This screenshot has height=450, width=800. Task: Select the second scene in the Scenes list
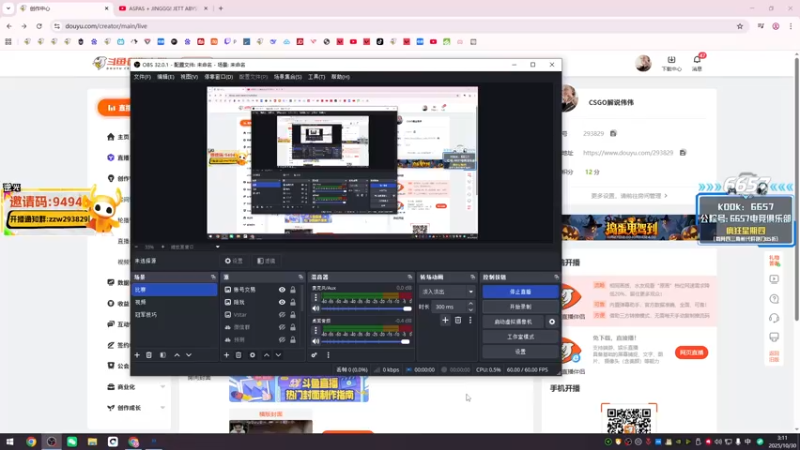click(x=174, y=302)
